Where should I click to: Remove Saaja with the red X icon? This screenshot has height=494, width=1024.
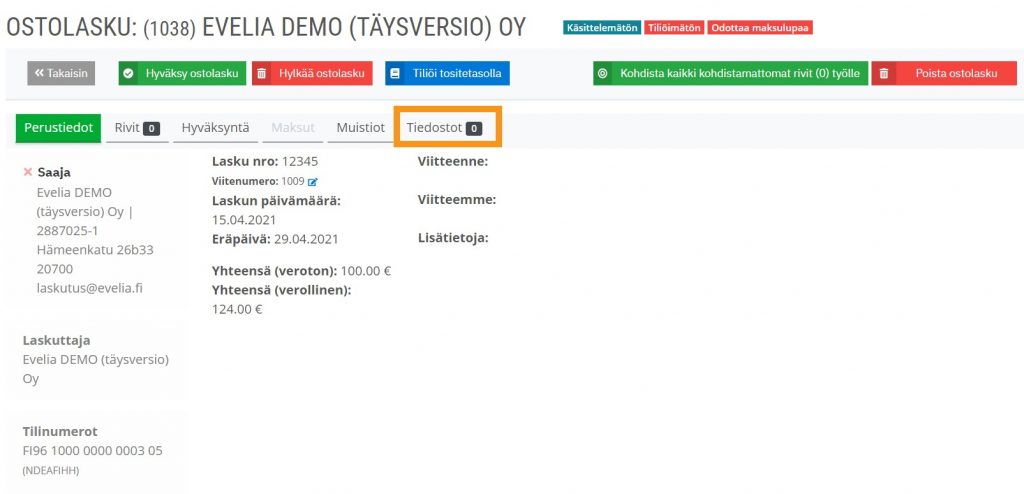pyautogui.click(x=27, y=172)
